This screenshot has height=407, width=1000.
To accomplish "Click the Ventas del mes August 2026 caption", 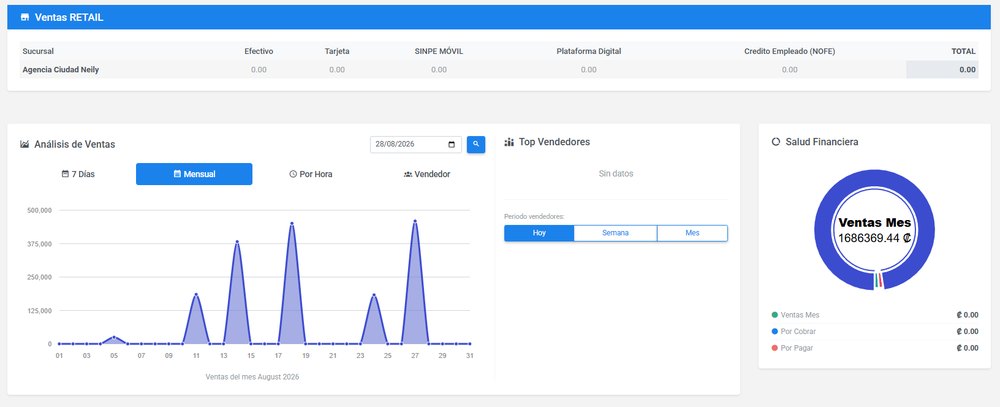I will [252, 376].
